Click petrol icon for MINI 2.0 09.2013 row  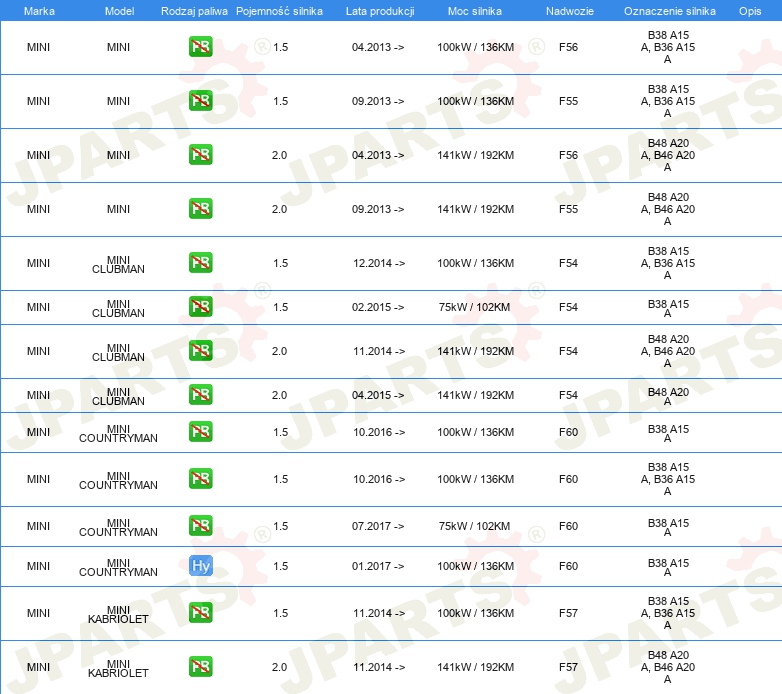[200, 208]
